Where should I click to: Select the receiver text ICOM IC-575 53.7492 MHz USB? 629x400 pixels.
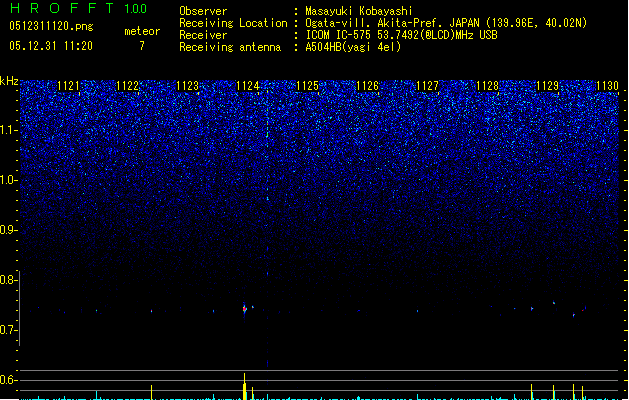(401, 35)
